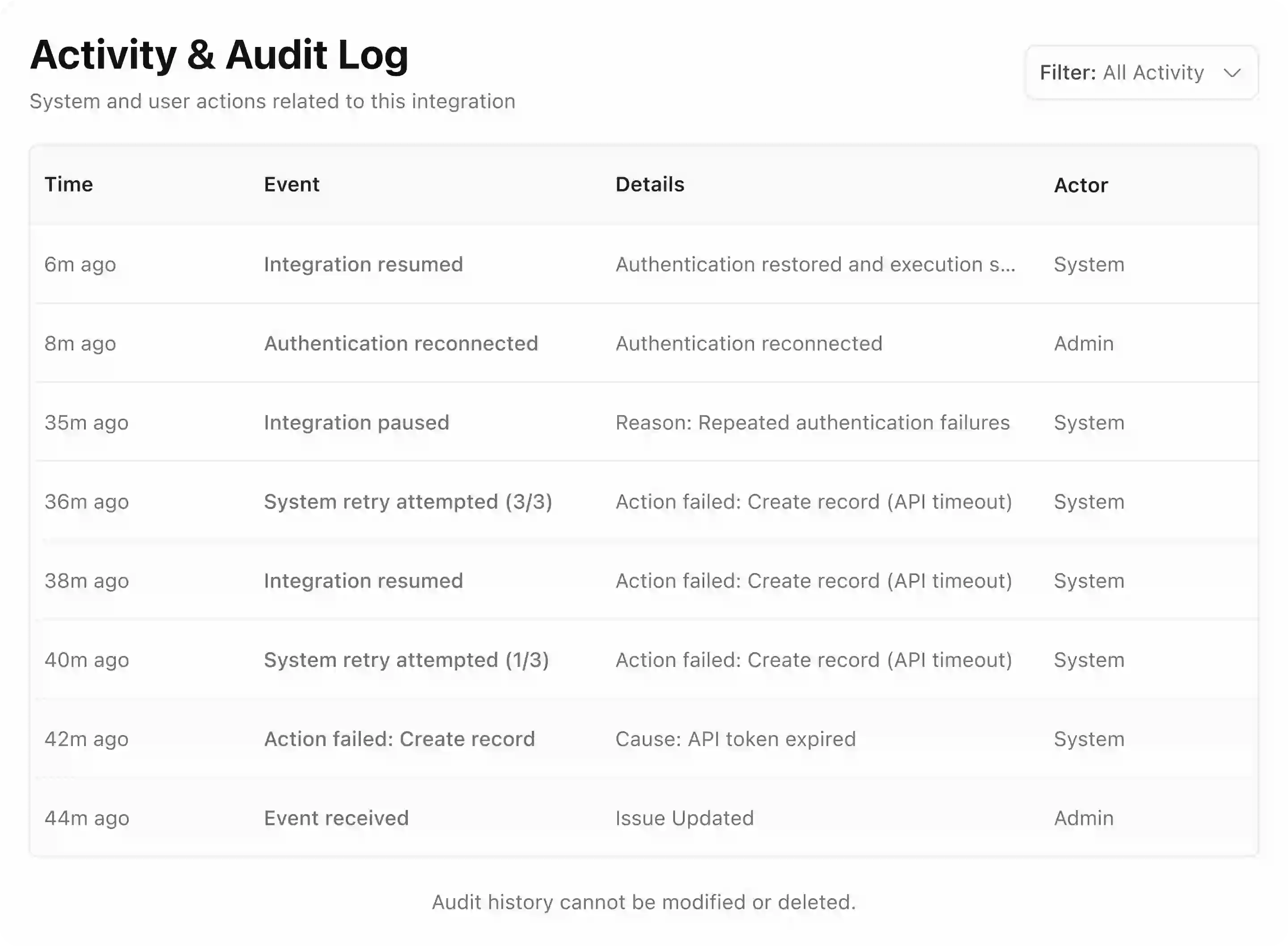Click the Admin actor in the 44m ago row
Viewport: 1288px width, 946px height.
click(1083, 818)
